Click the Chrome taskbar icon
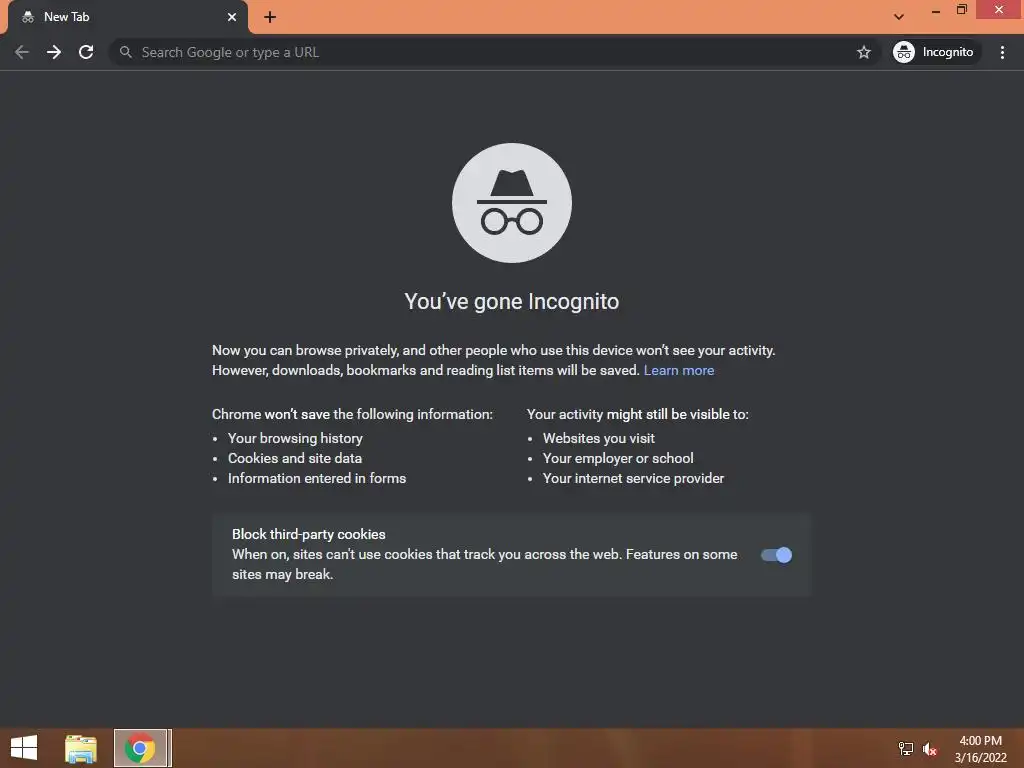 pos(142,748)
